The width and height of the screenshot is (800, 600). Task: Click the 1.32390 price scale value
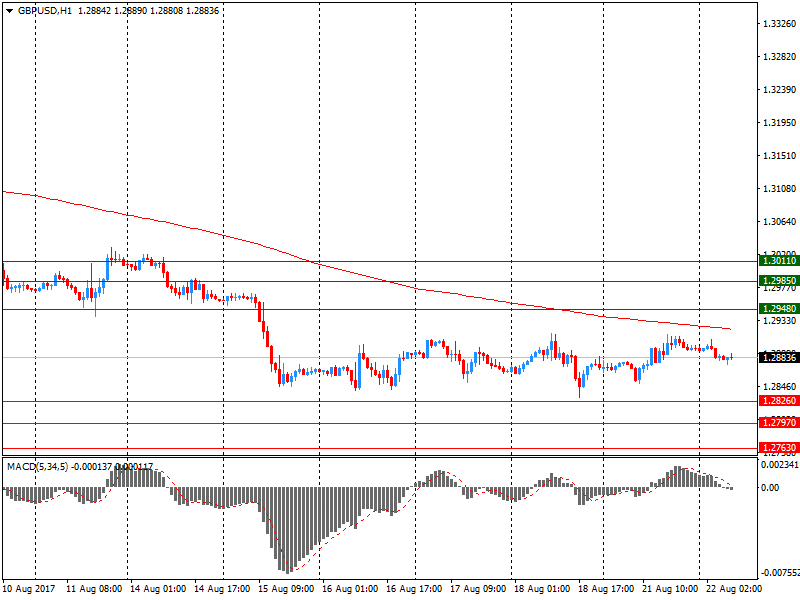click(779, 90)
